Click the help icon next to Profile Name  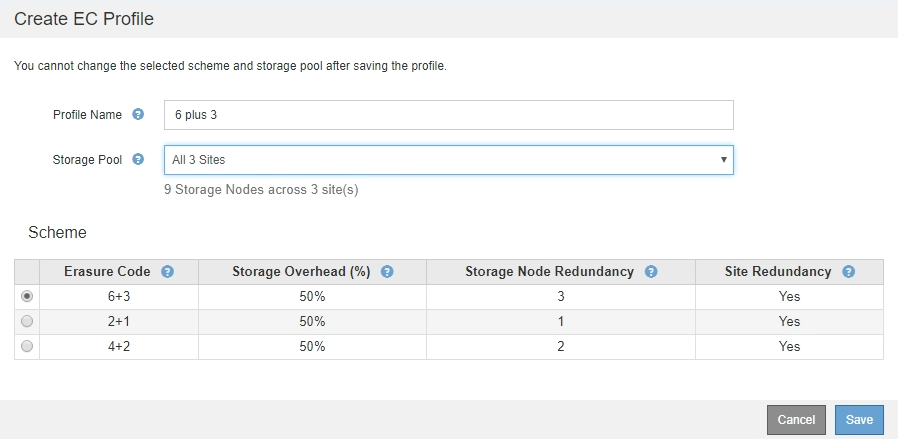[x=138, y=115]
